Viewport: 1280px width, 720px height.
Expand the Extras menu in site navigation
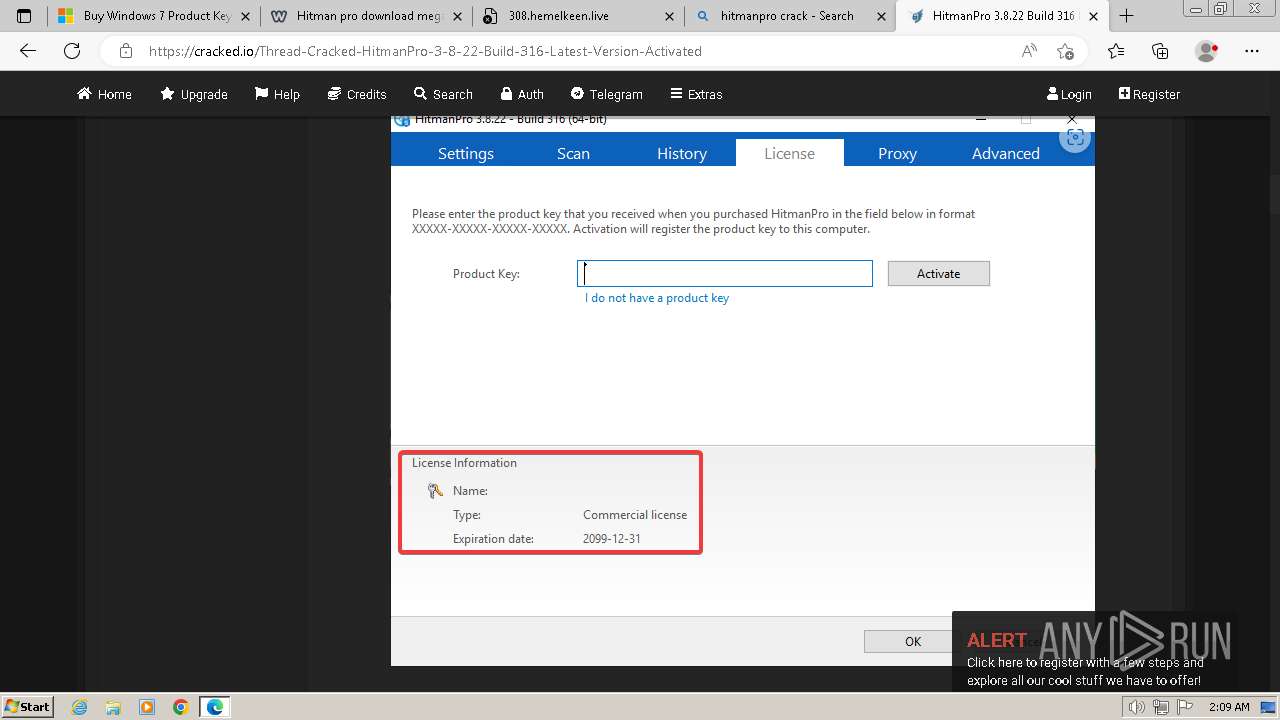(696, 94)
